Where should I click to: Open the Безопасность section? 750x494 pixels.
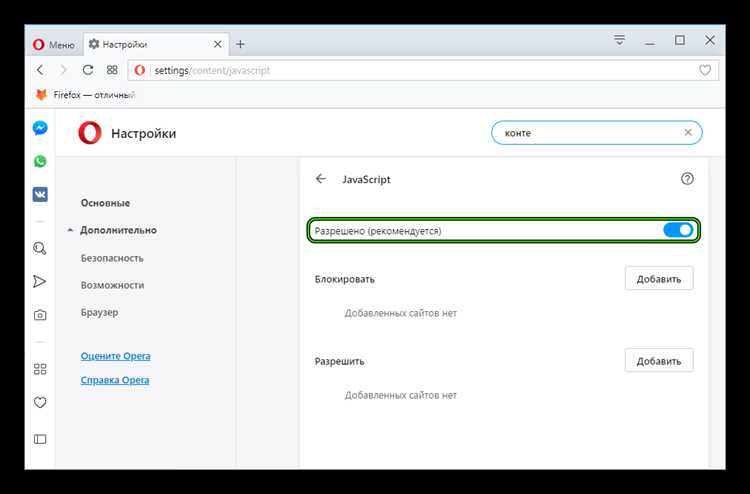pyautogui.click(x=112, y=258)
